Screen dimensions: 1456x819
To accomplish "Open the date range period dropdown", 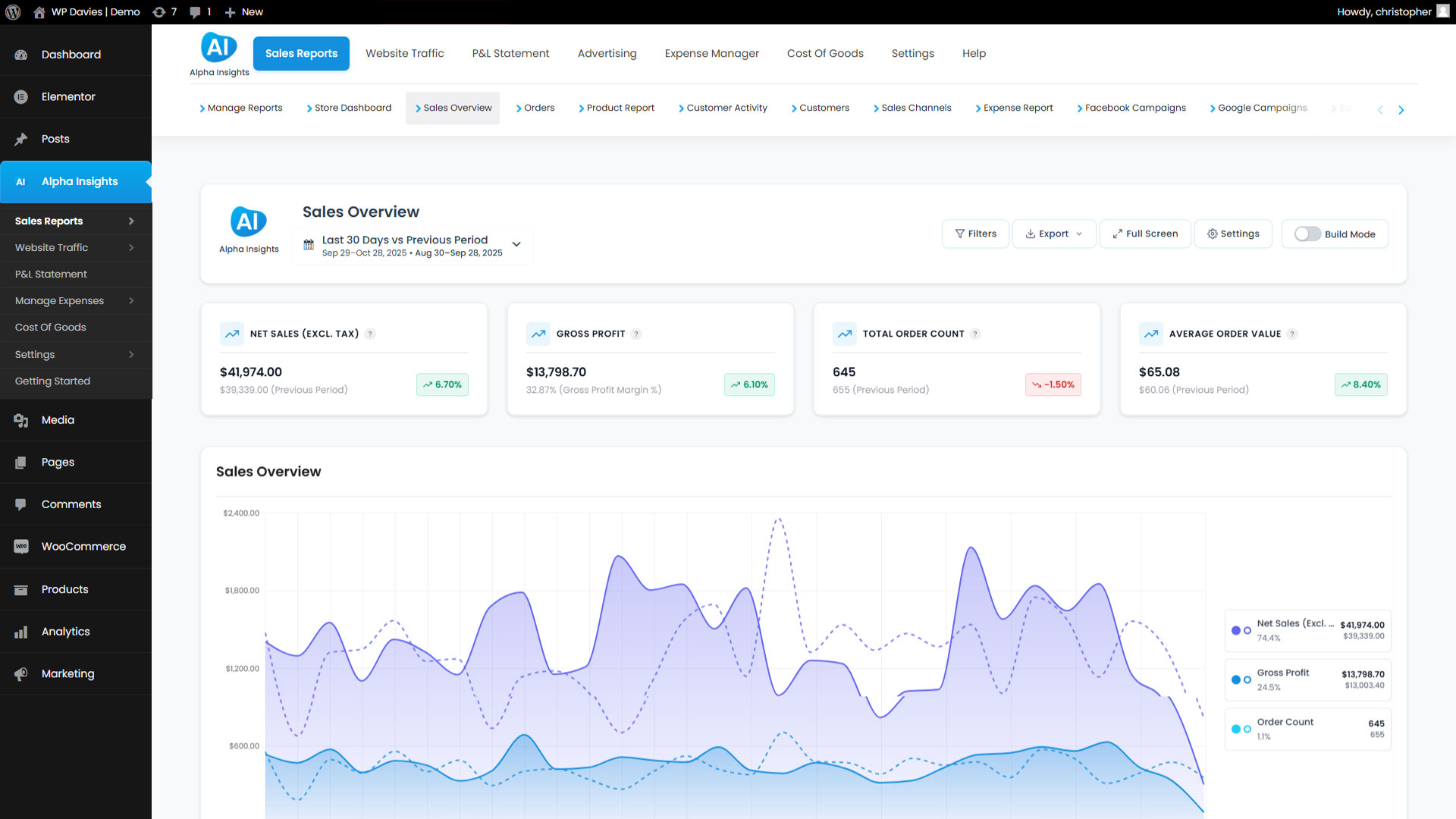I will point(516,244).
